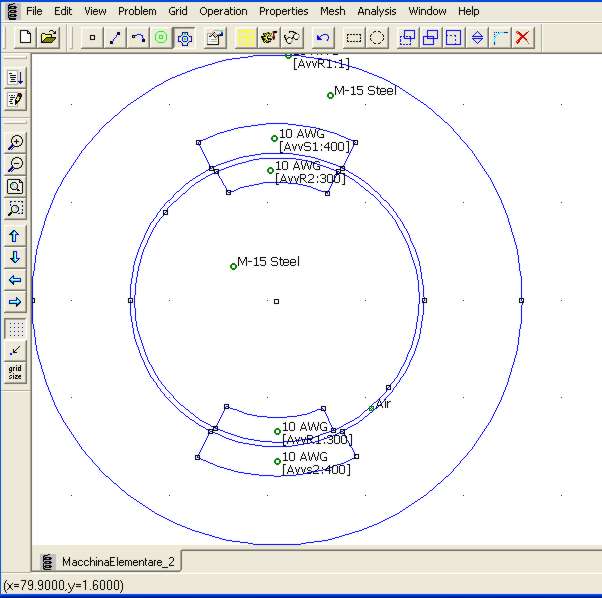View results with the glasses icon
The image size is (602, 598).
coord(292,38)
